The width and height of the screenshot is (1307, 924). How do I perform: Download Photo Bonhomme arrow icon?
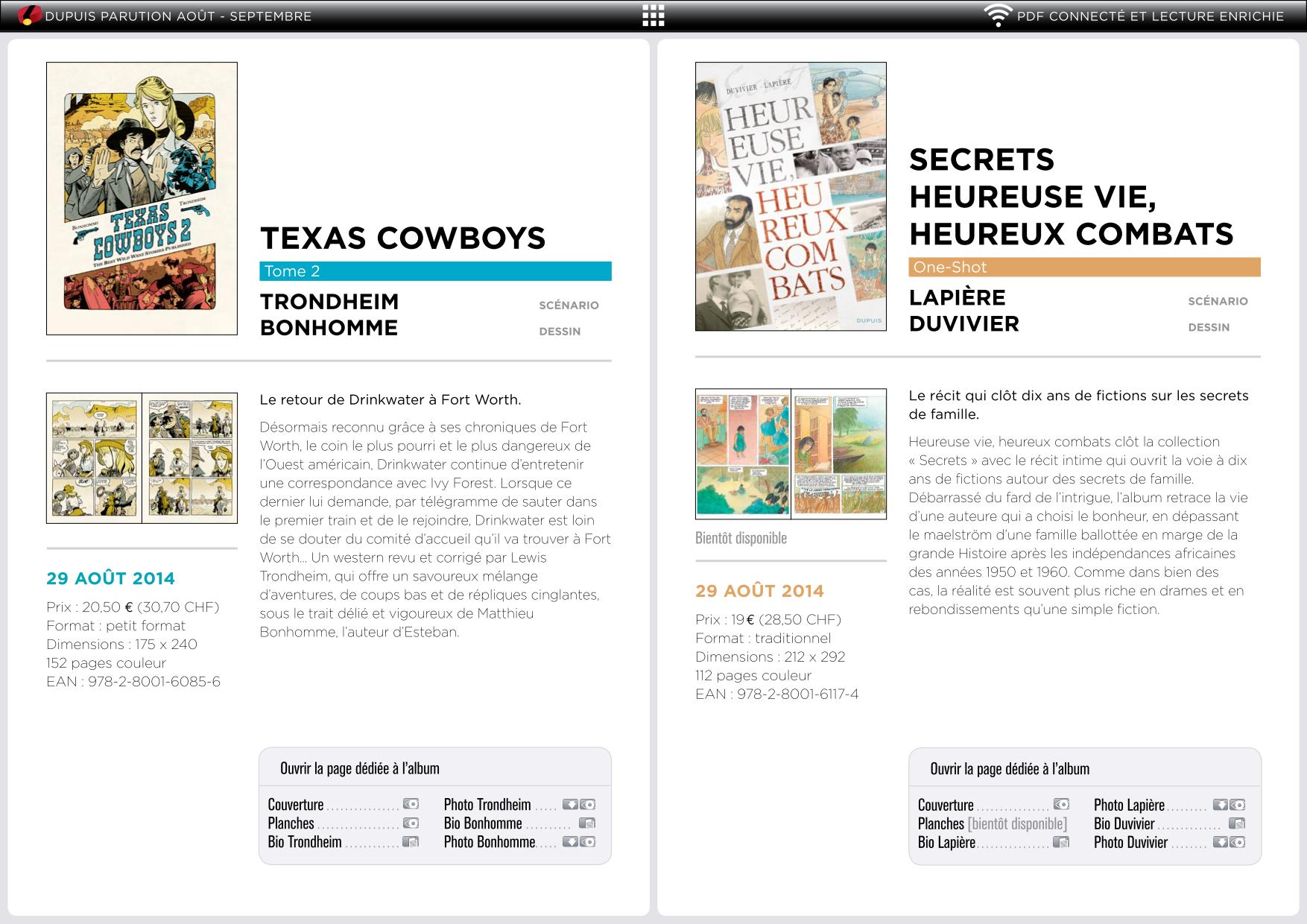point(570,842)
